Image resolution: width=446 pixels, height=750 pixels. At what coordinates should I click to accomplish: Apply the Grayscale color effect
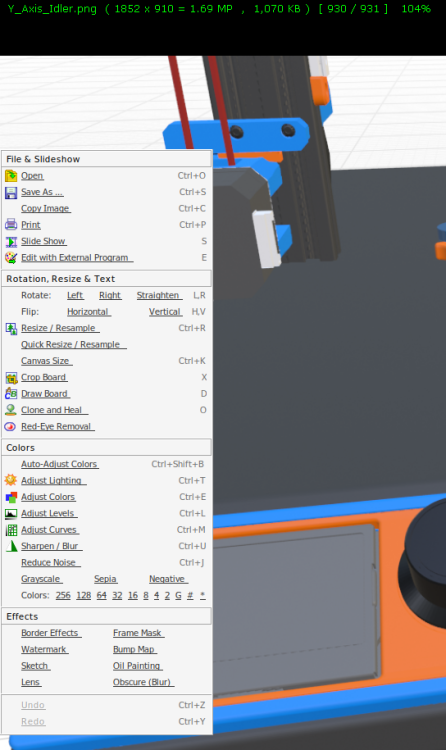(41, 579)
